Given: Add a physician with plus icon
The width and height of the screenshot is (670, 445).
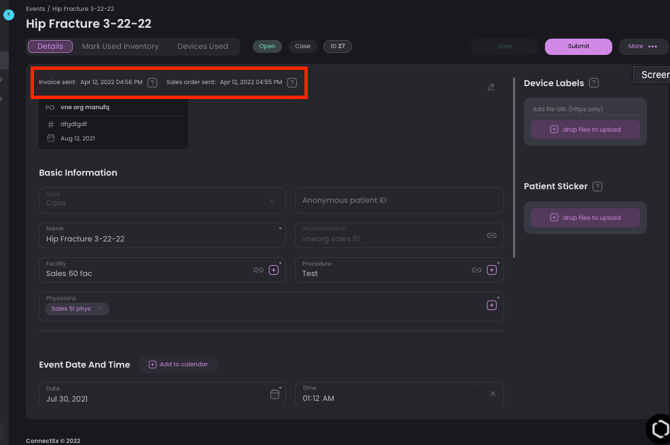Looking at the screenshot, I should (492, 305).
